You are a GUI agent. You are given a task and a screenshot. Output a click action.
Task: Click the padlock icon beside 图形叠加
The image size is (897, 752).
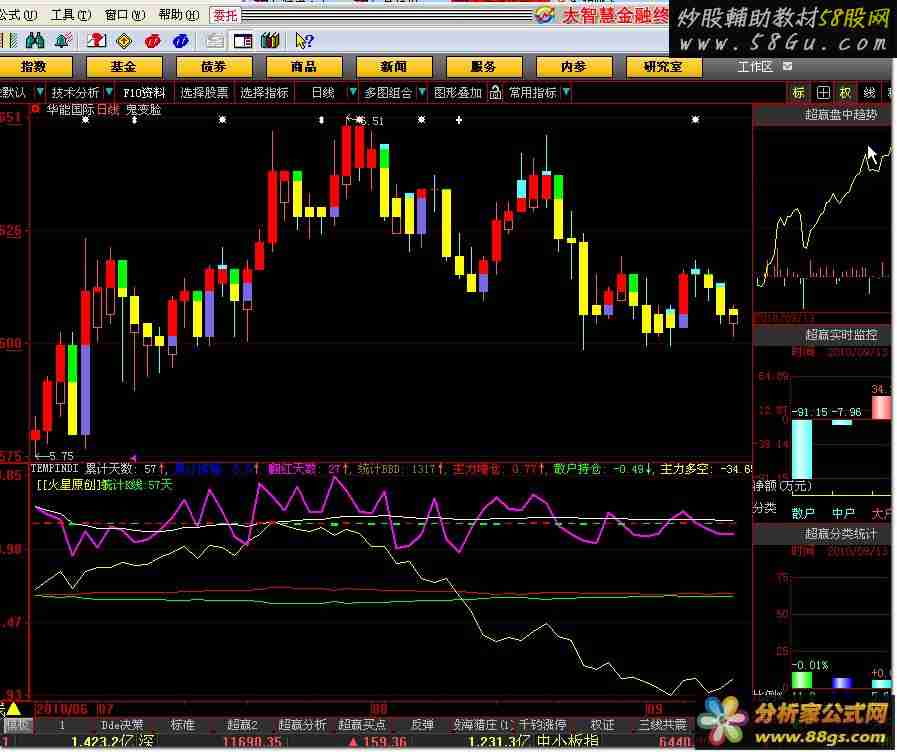[495, 92]
